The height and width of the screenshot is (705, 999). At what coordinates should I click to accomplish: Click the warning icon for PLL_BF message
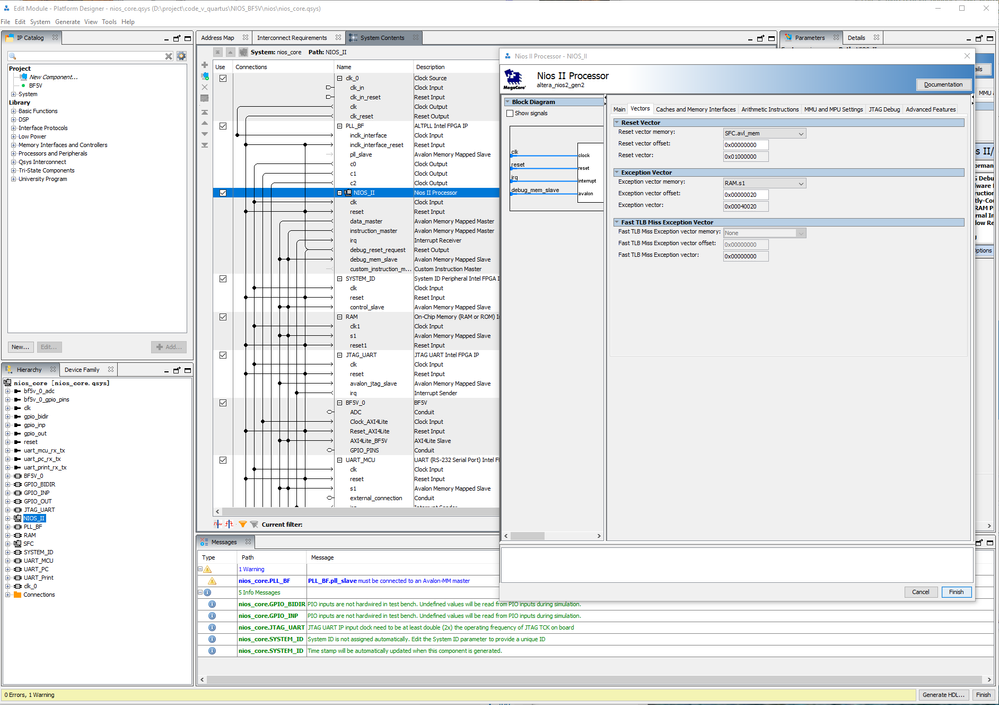click(211, 580)
